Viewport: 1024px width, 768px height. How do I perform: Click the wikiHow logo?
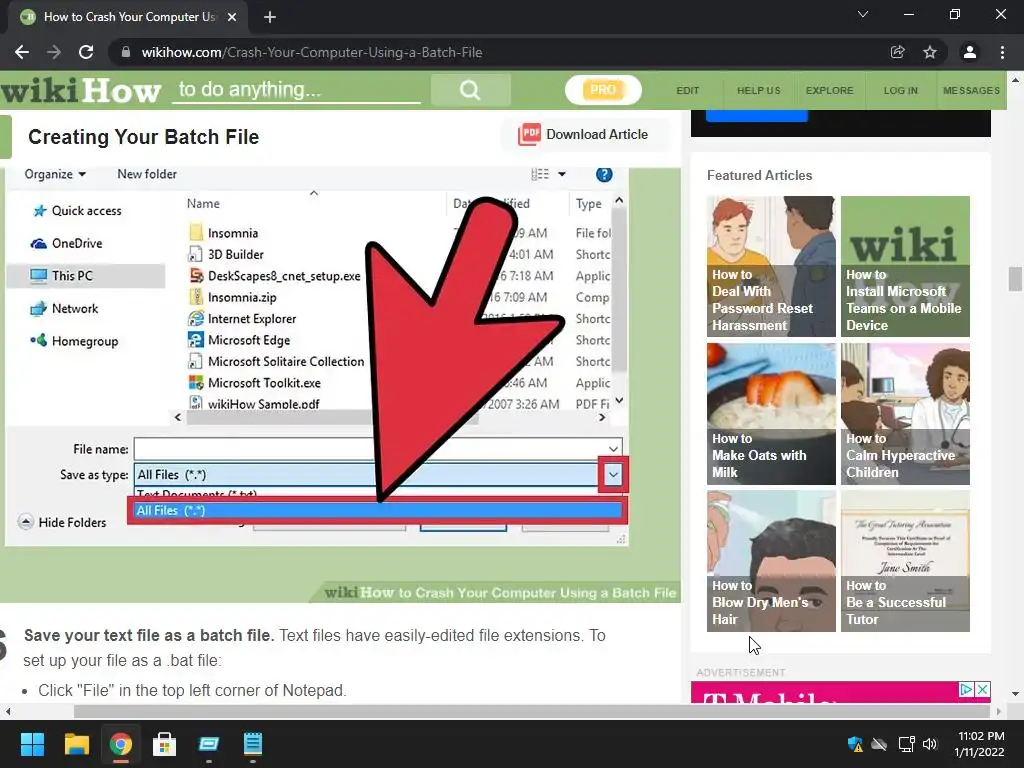coord(80,90)
